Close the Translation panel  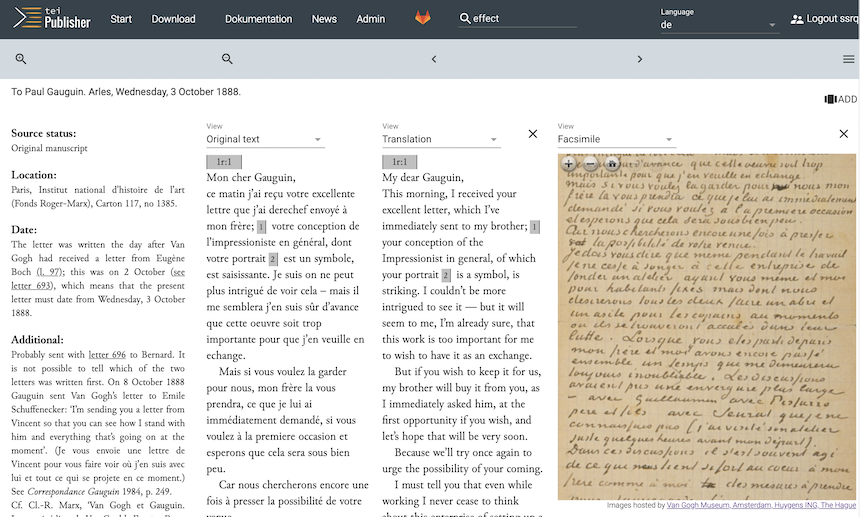533,134
